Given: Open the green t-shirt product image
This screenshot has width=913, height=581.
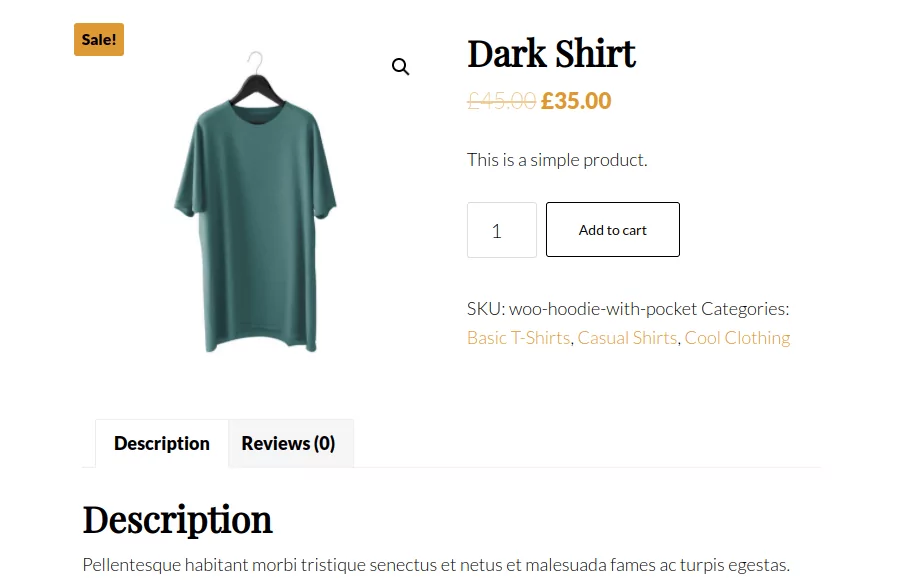Looking at the screenshot, I should (x=256, y=202).
